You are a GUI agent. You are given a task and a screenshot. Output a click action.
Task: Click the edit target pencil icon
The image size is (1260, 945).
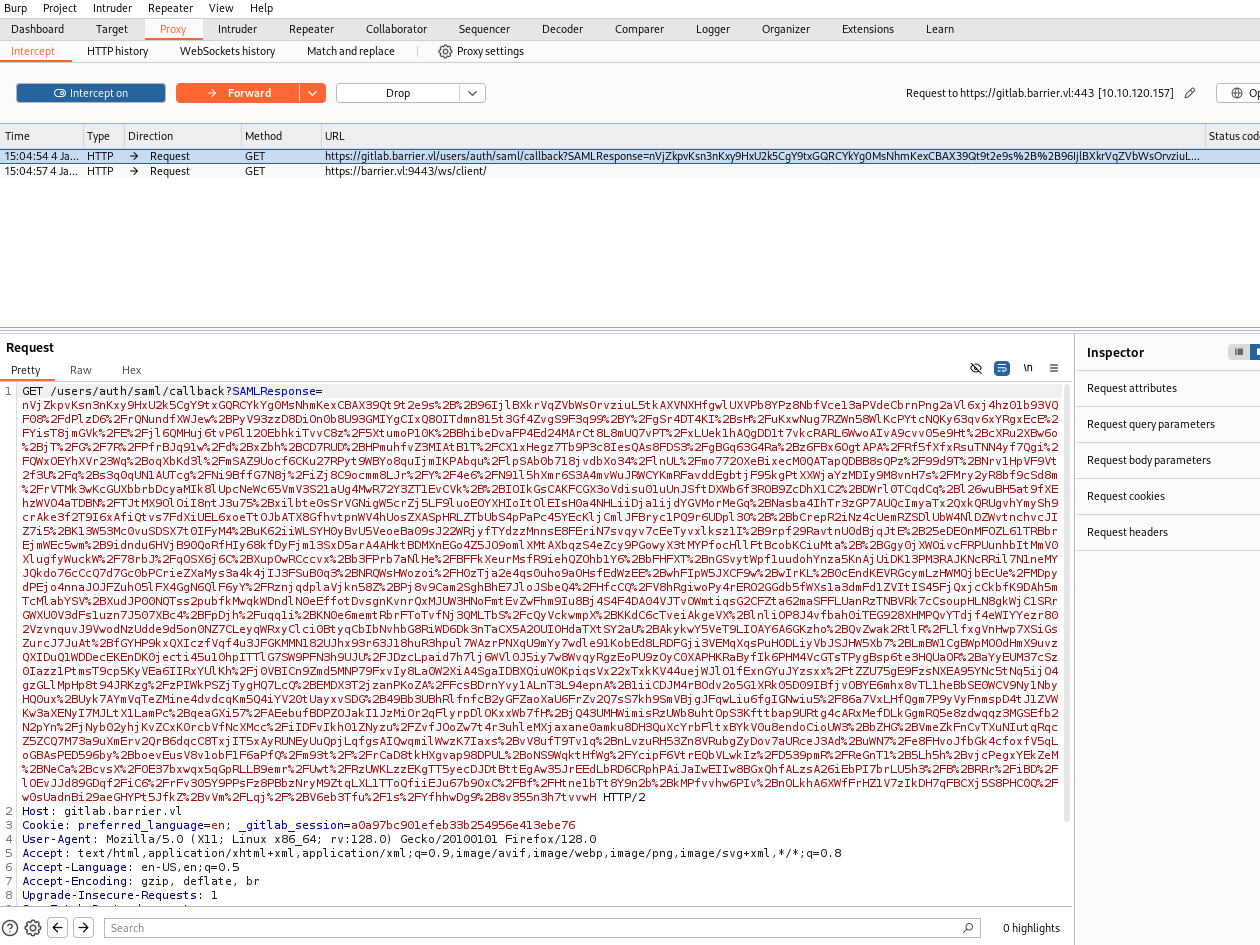point(1189,93)
